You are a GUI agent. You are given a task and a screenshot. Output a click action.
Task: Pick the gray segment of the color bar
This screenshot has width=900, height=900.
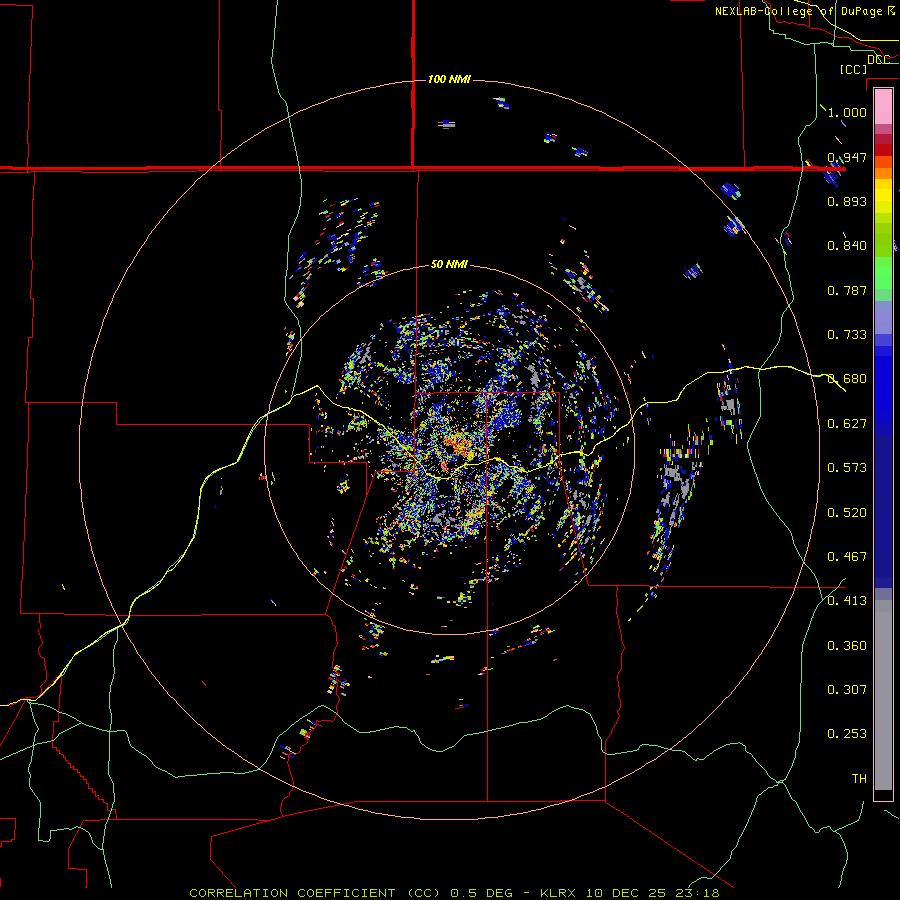pos(883,695)
